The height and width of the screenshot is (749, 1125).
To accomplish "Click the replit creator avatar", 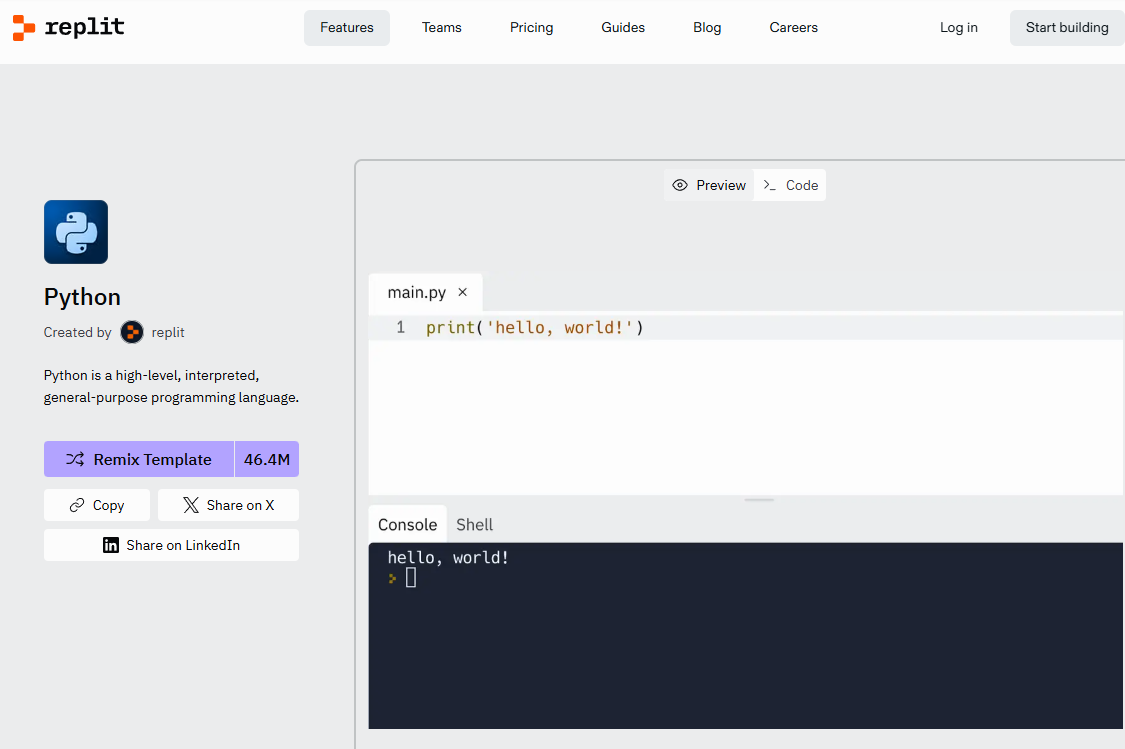I will 132,332.
